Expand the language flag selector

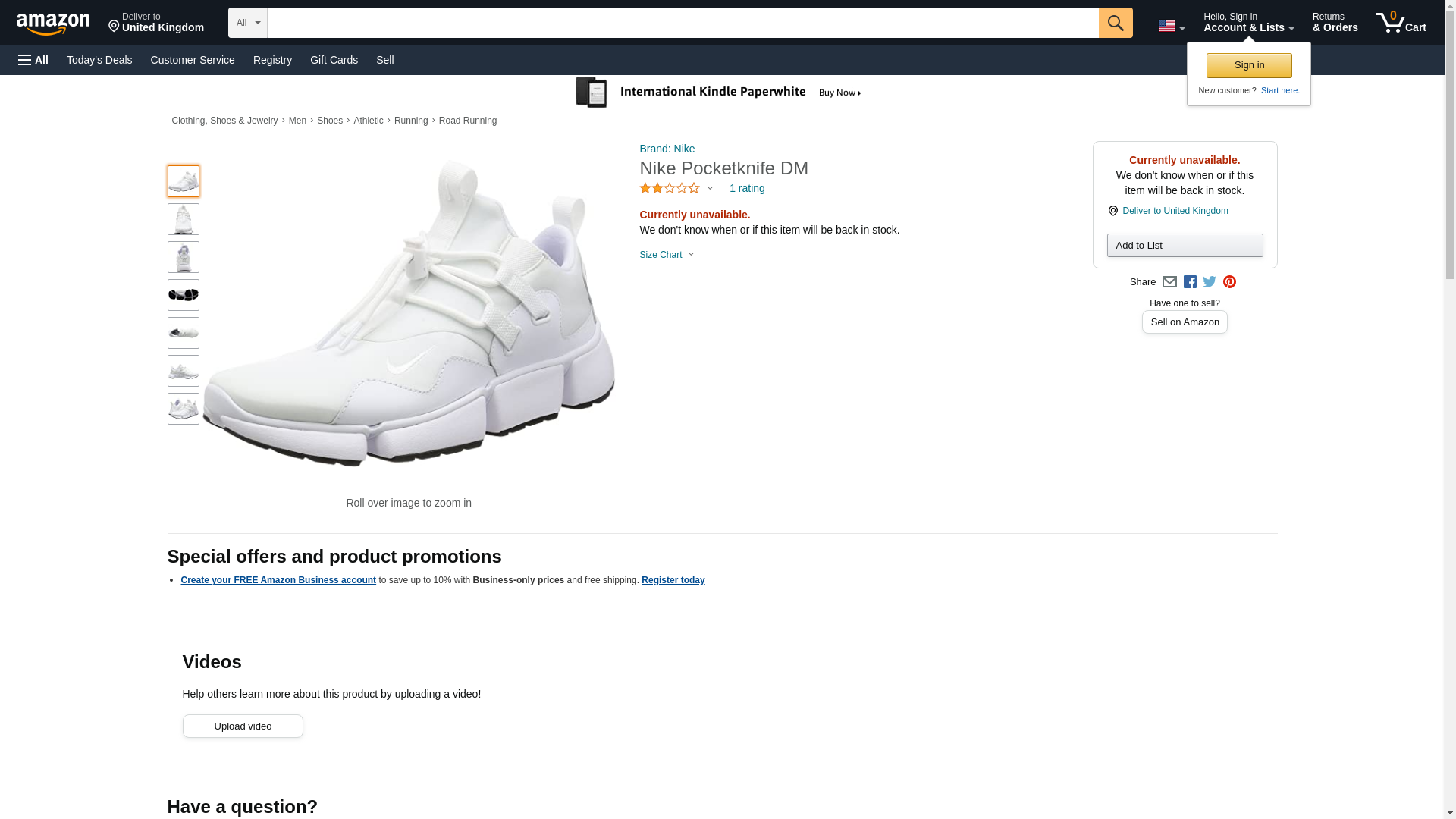coord(1171,27)
